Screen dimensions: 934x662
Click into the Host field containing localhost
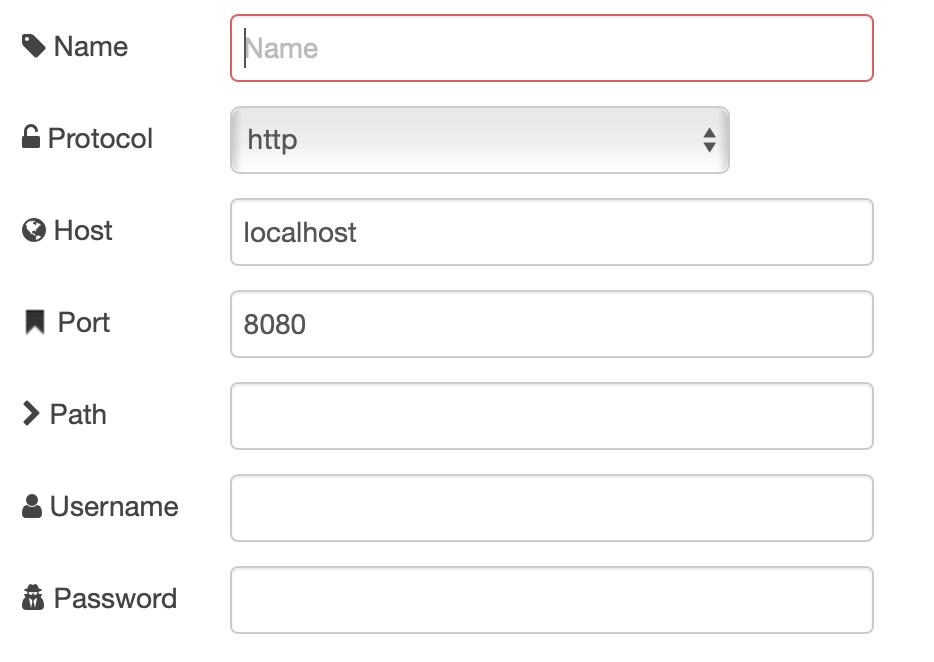pos(551,232)
